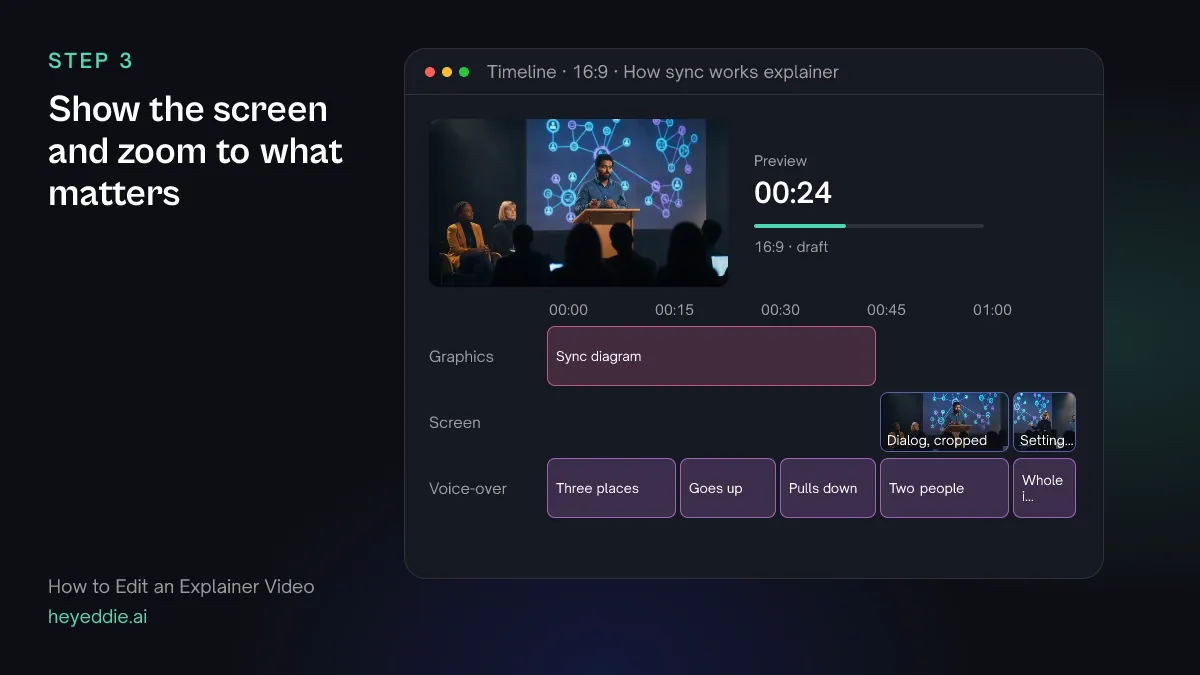Select the Setting... screen clip
1200x675 pixels.
coord(1044,422)
